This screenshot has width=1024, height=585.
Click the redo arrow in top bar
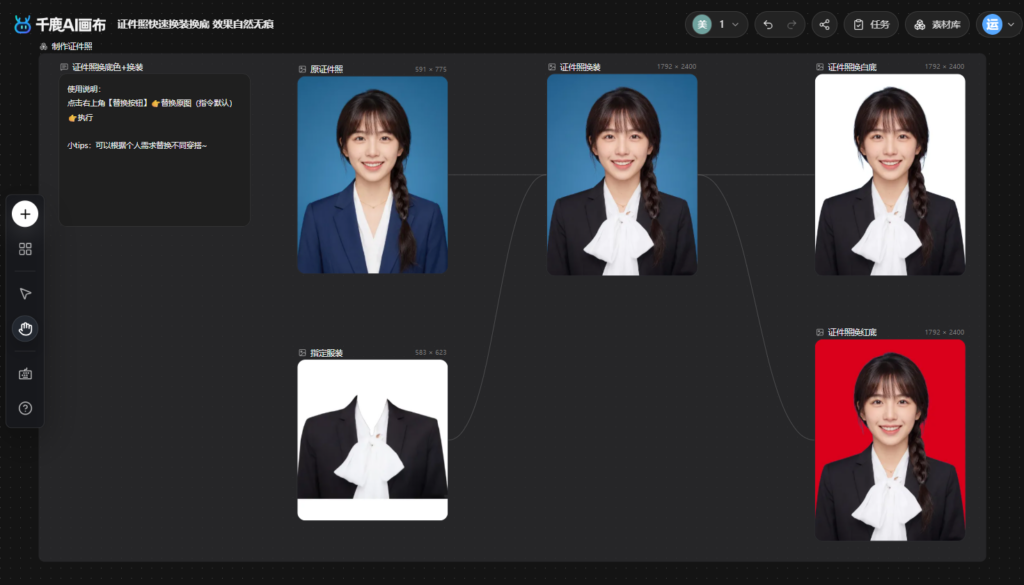[x=792, y=25]
